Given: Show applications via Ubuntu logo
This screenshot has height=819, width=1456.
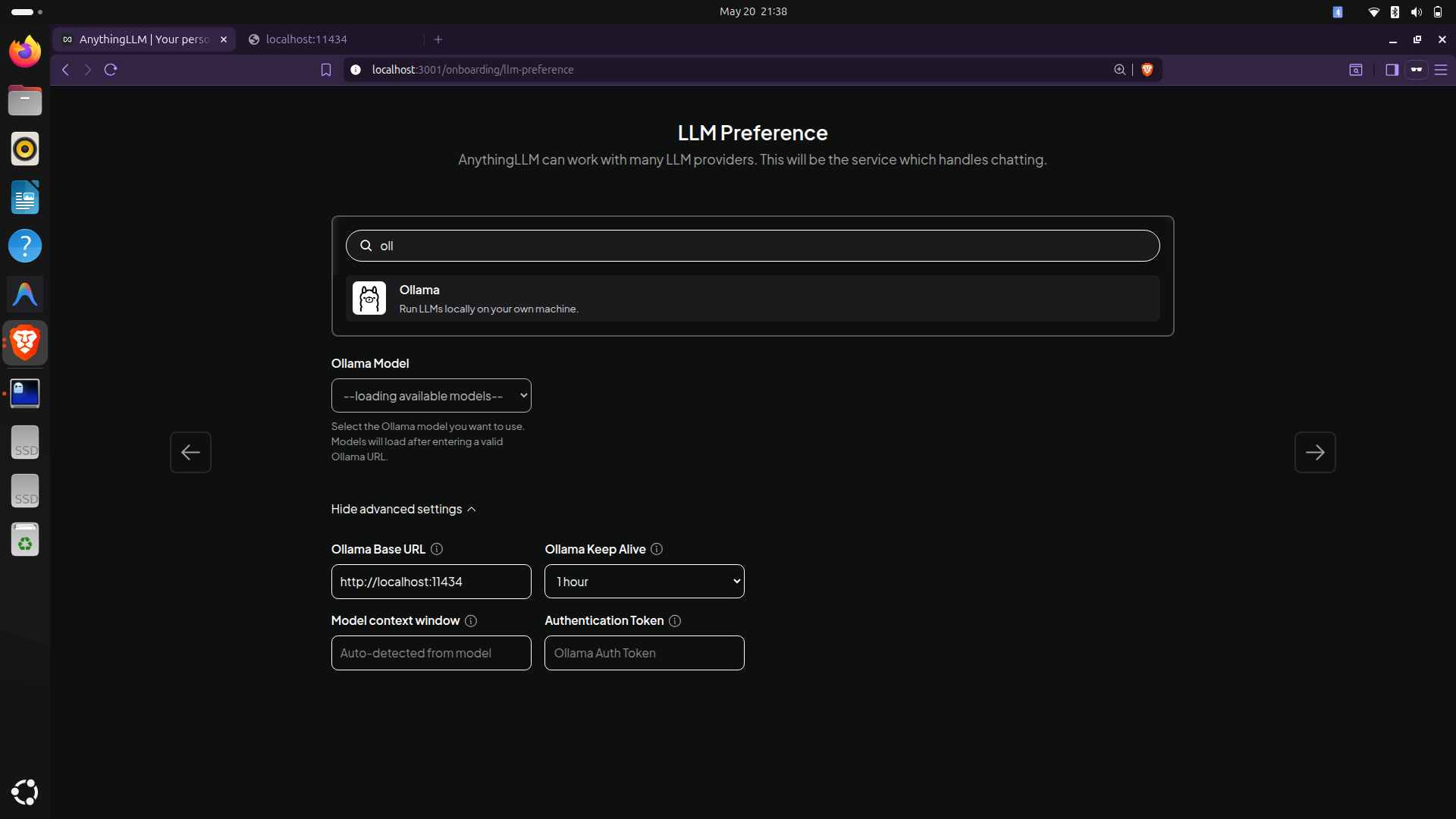Looking at the screenshot, I should coord(25,792).
